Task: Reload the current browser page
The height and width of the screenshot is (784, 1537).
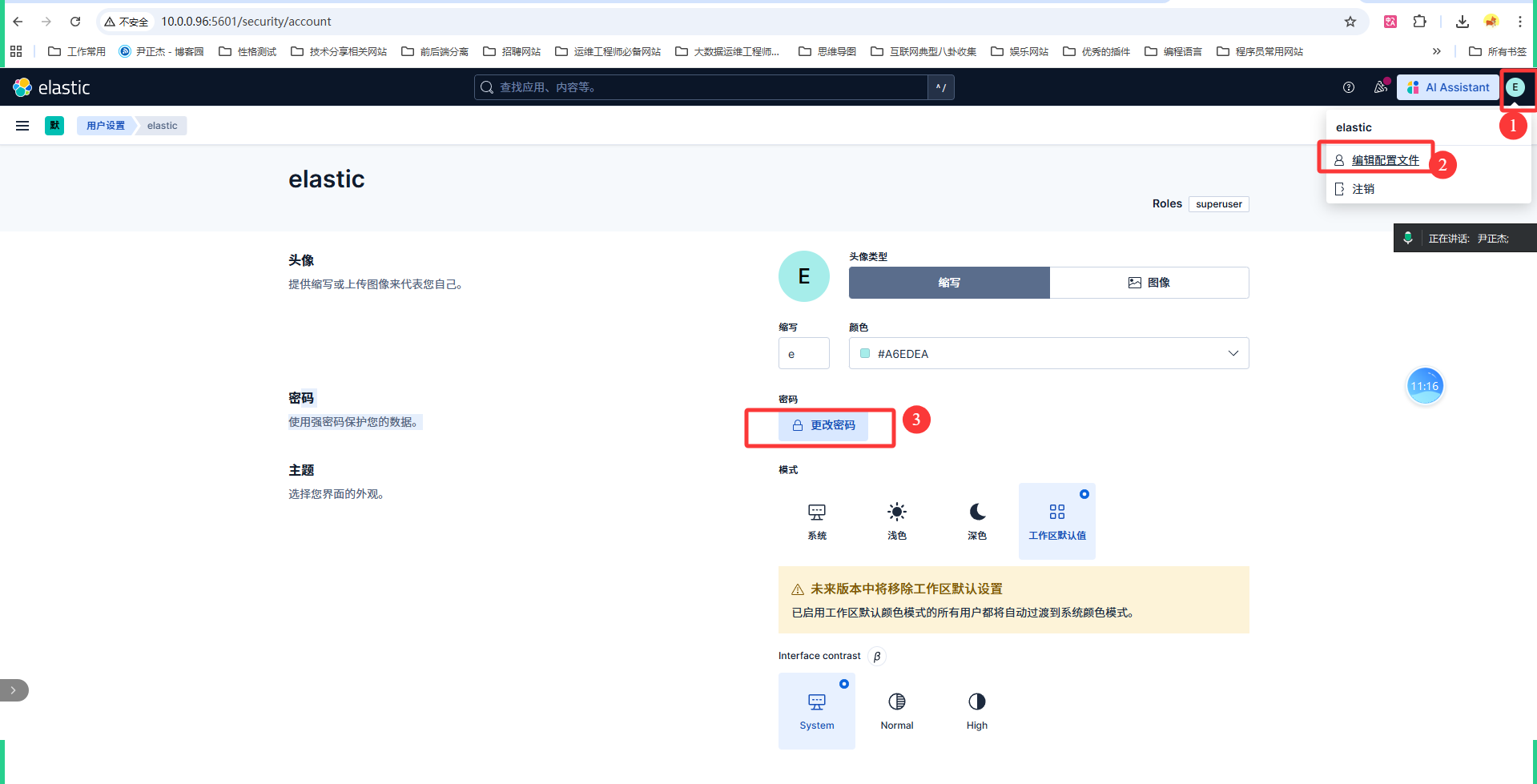Action: pyautogui.click(x=75, y=22)
